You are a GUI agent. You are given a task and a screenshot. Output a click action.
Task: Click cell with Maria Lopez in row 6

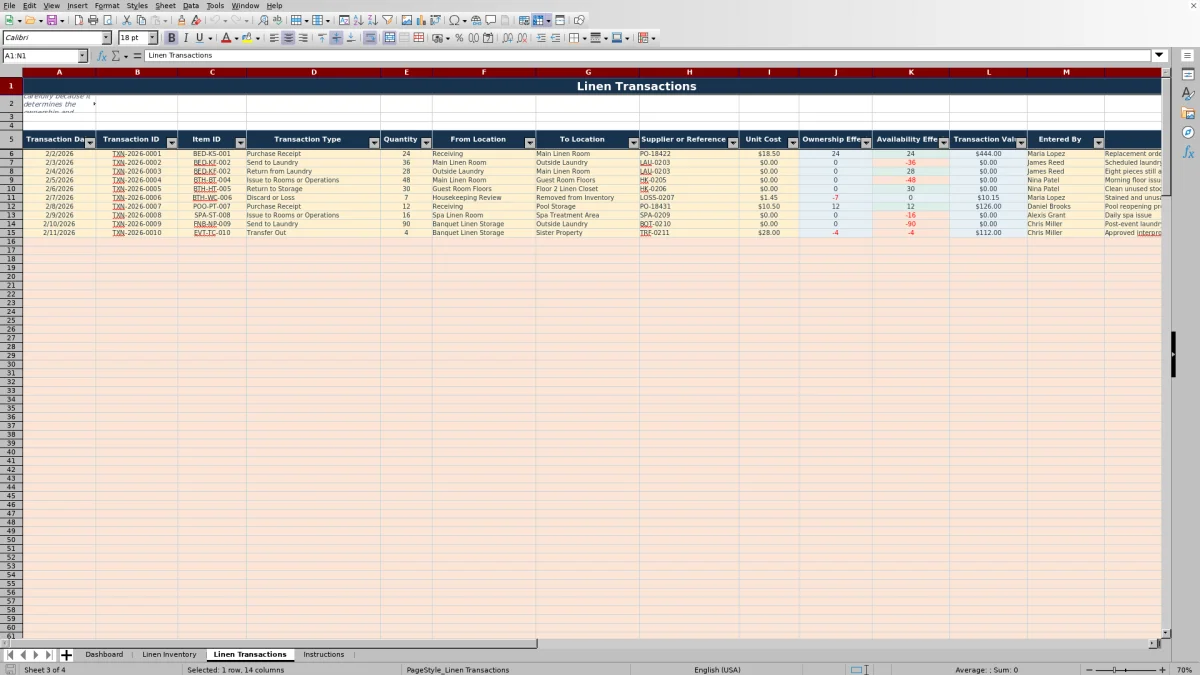(x=1065, y=154)
